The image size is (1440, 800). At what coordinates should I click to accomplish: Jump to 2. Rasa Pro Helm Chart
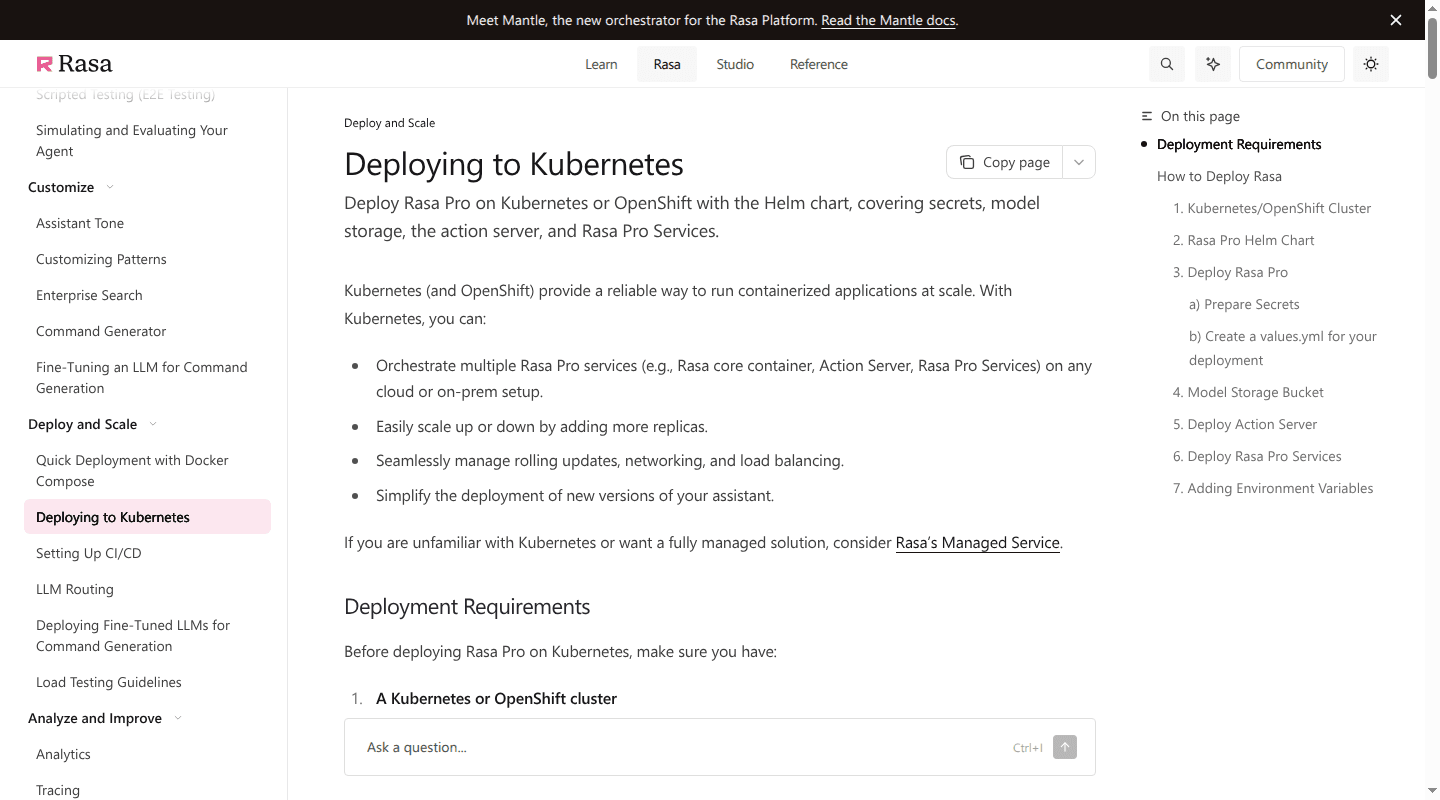[1243, 240]
